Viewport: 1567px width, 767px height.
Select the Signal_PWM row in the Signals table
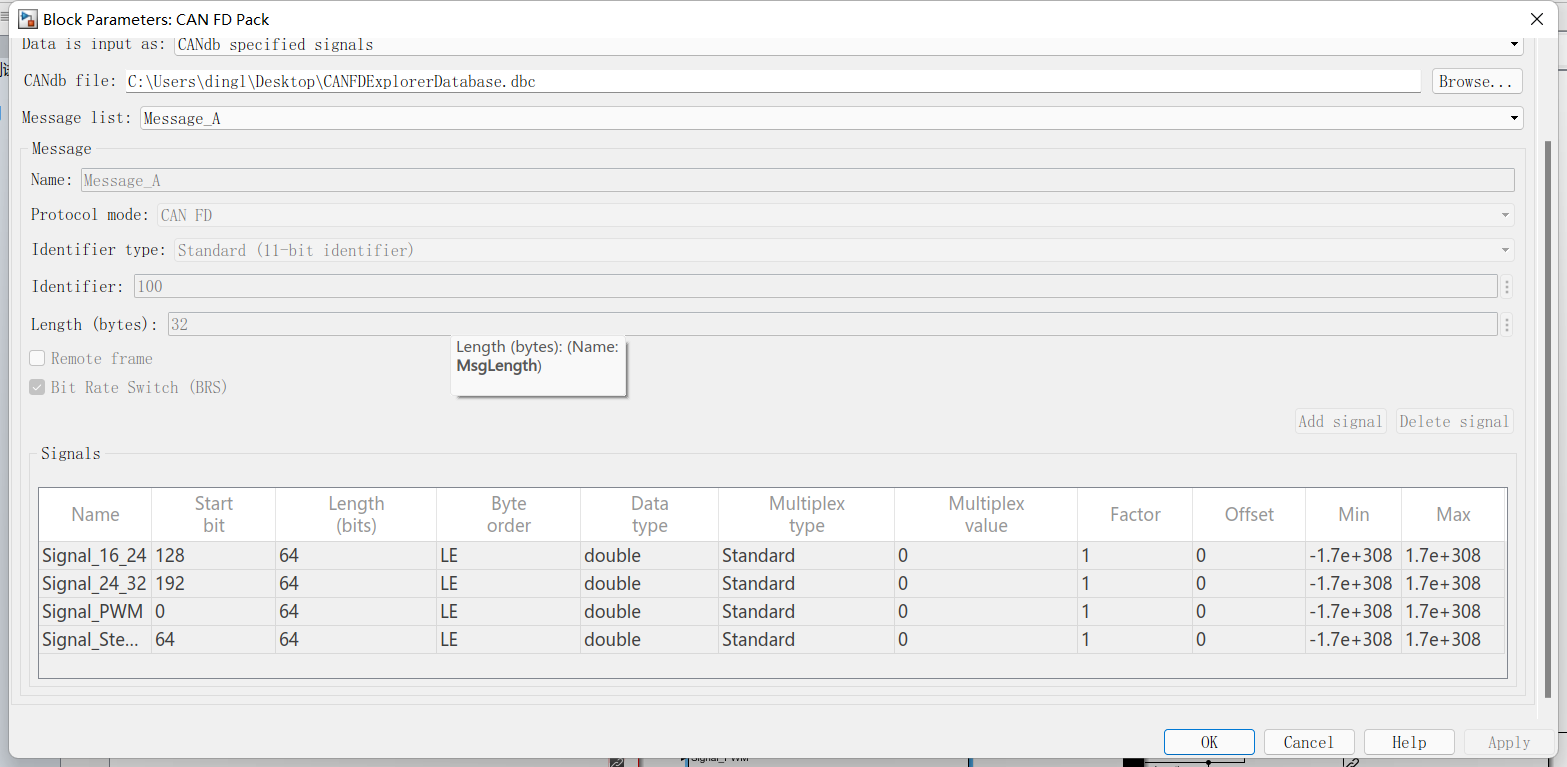point(92,611)
